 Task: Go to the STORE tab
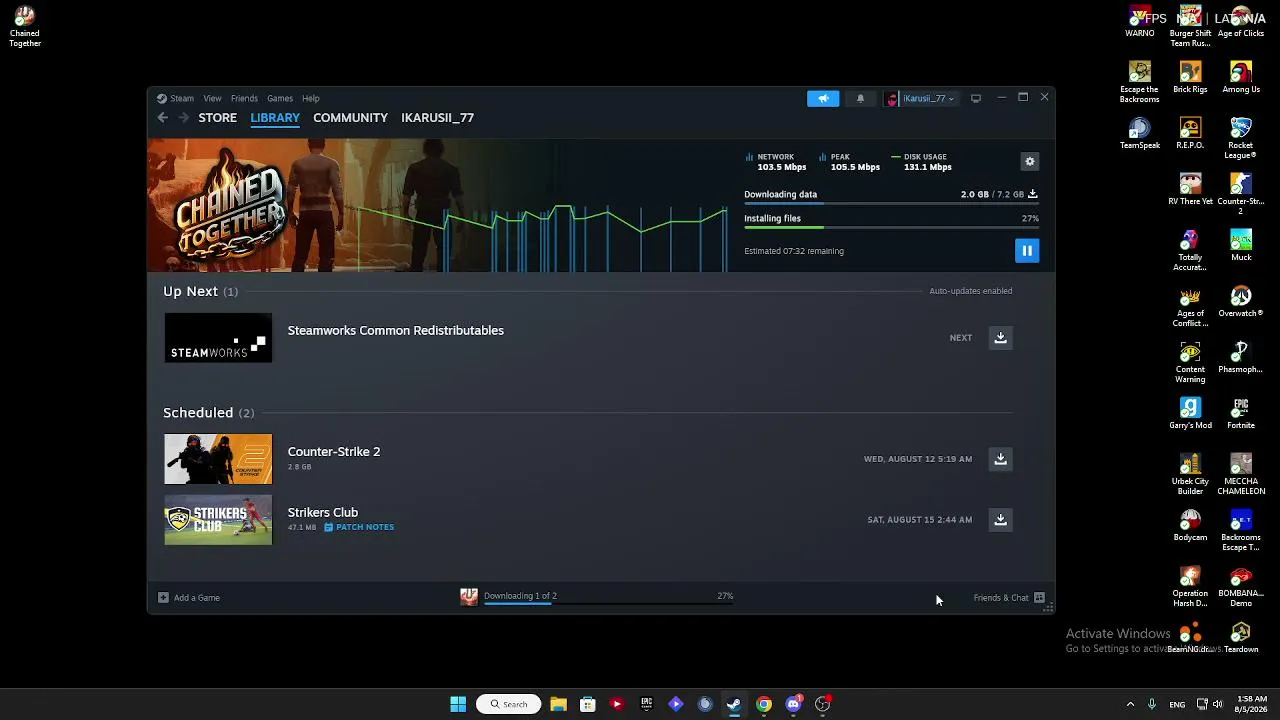[x=217, y=118]
